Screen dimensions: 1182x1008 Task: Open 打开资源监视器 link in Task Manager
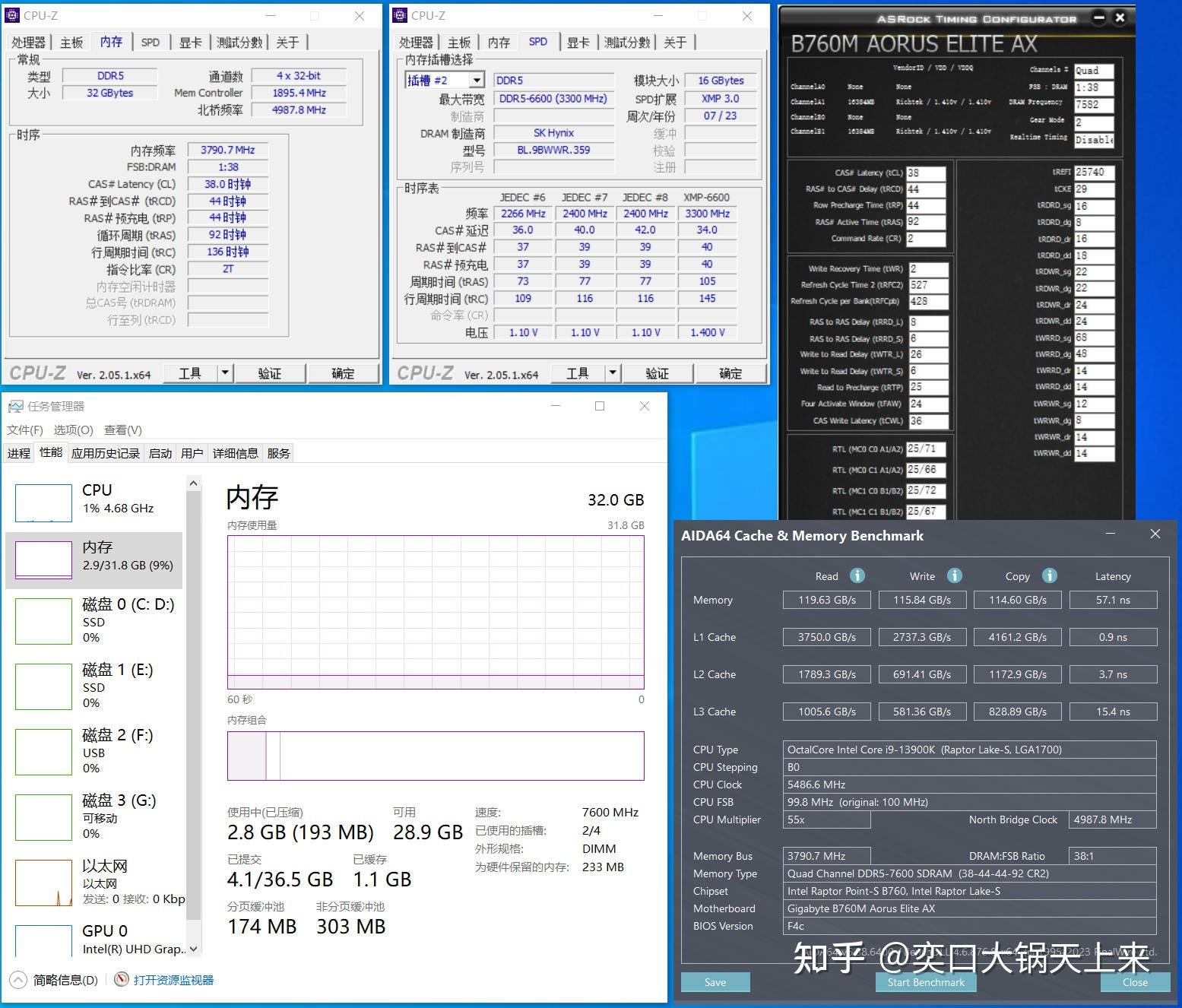tap(173, 980)
